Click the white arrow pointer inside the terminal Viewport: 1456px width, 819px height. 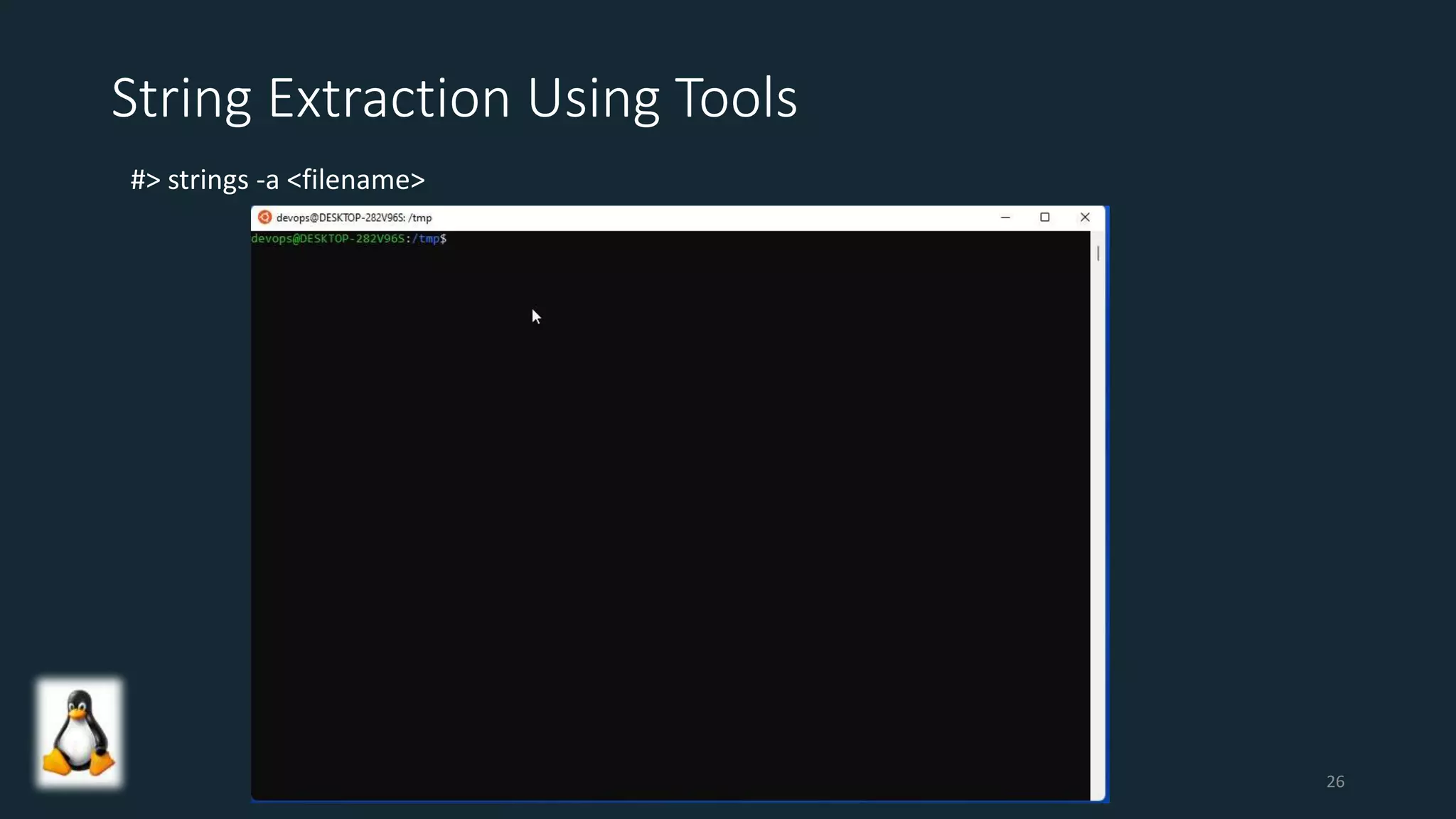coord(536,316)
